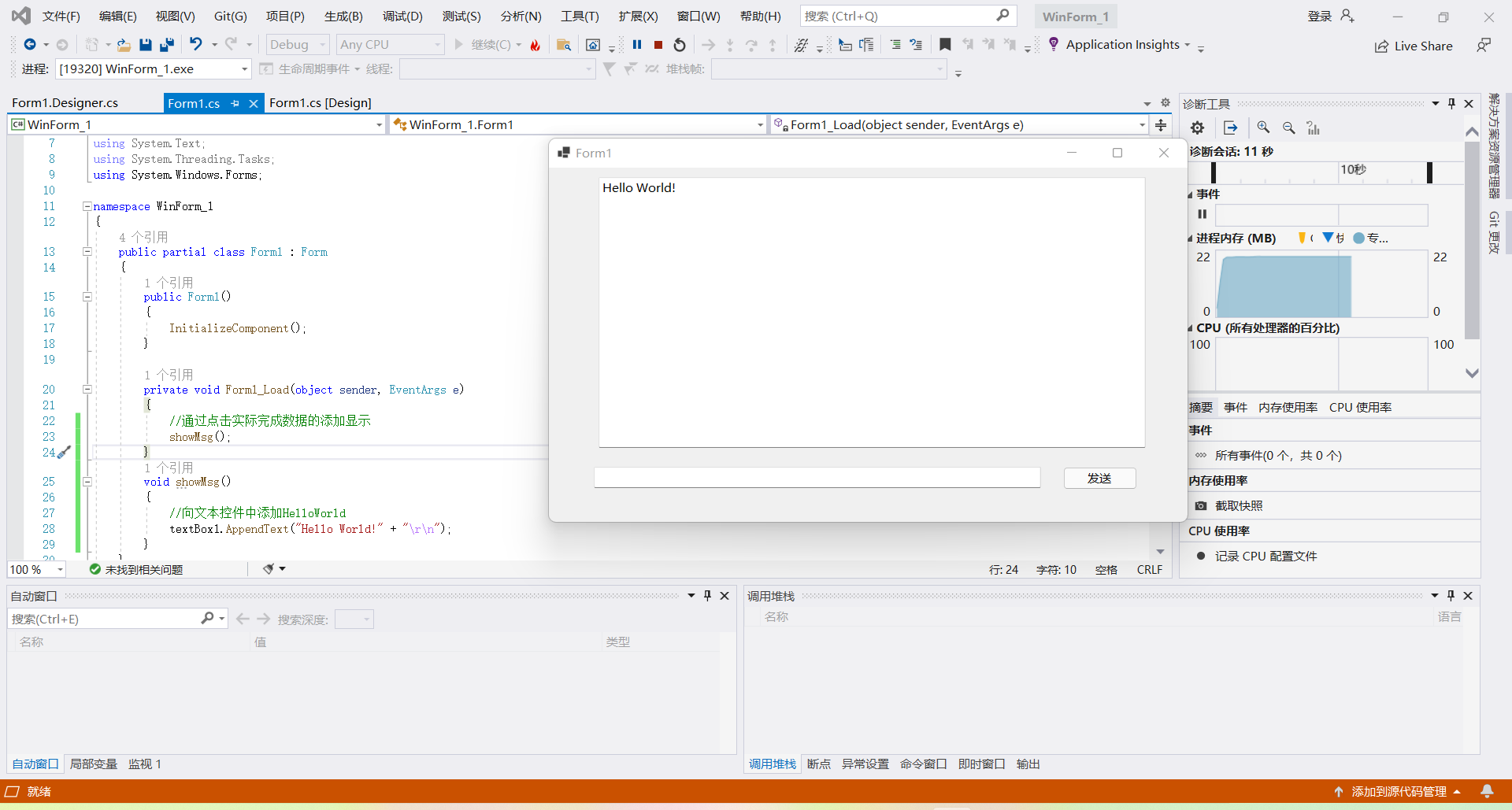Collapse the 进程内存 (MB) graph section
This screenshot has width=1512, height=810.
[x=1191, y=239]
